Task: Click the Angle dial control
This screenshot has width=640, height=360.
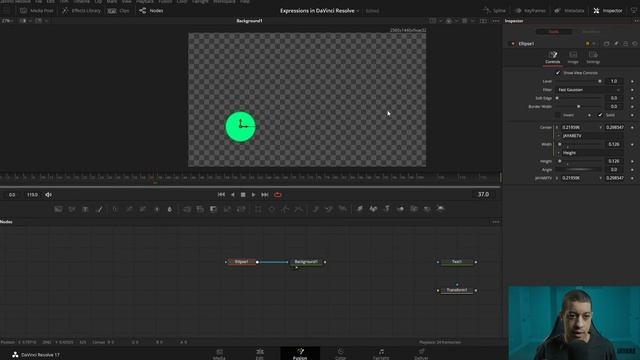Action: coord(578,169)
